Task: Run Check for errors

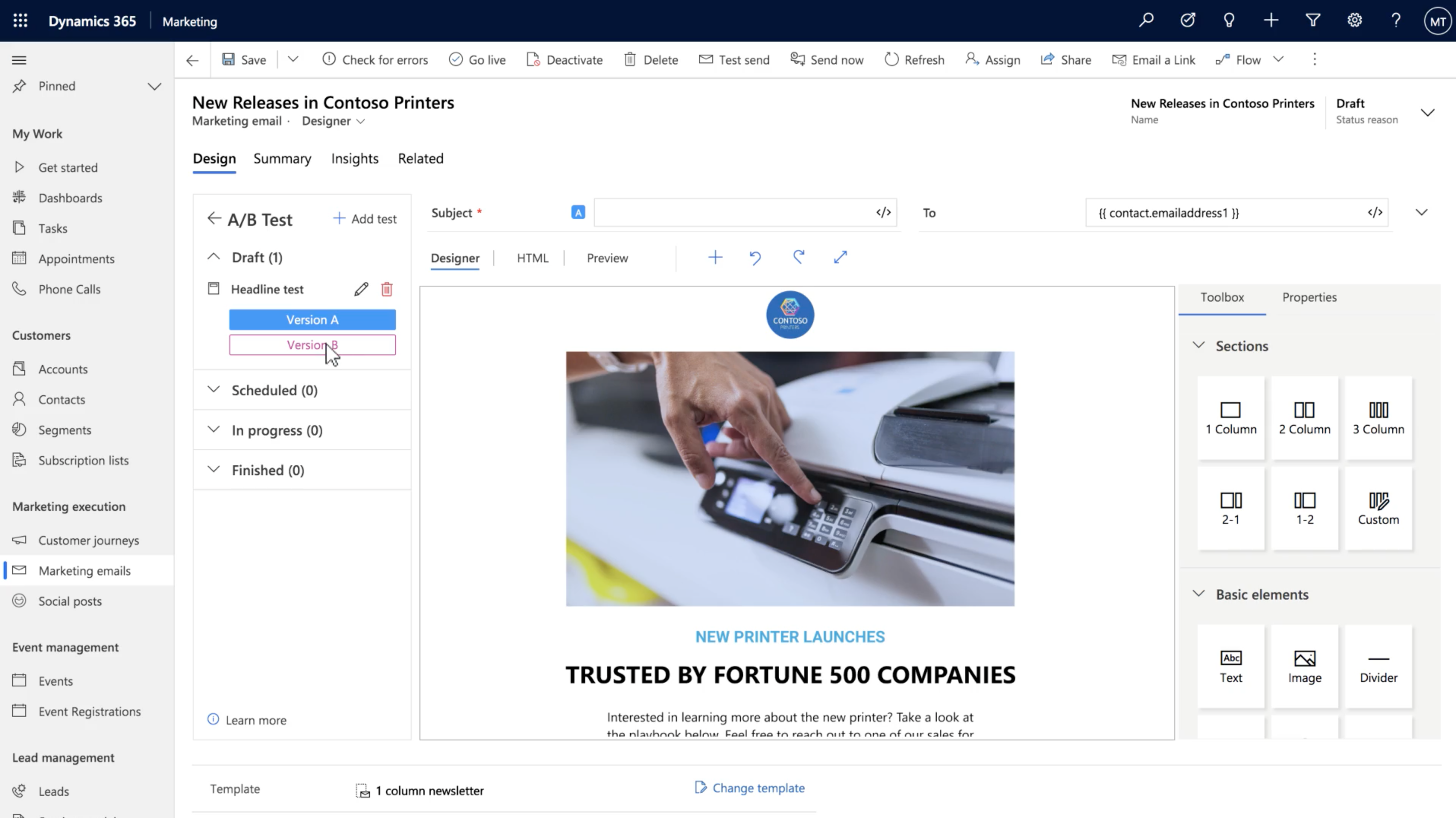Action: [375, 60]
